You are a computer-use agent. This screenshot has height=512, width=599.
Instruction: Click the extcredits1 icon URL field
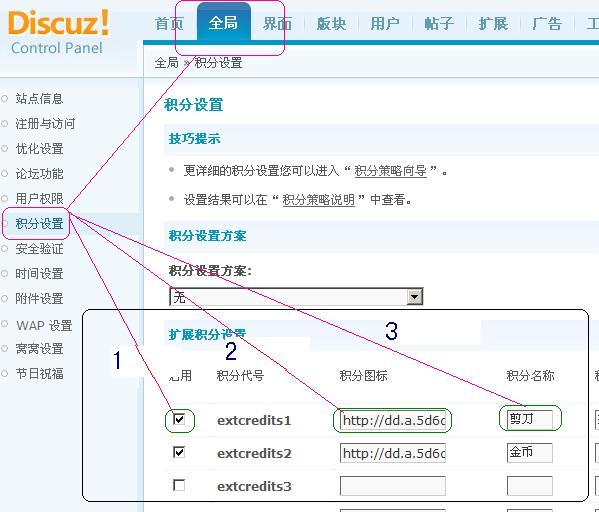393,420
